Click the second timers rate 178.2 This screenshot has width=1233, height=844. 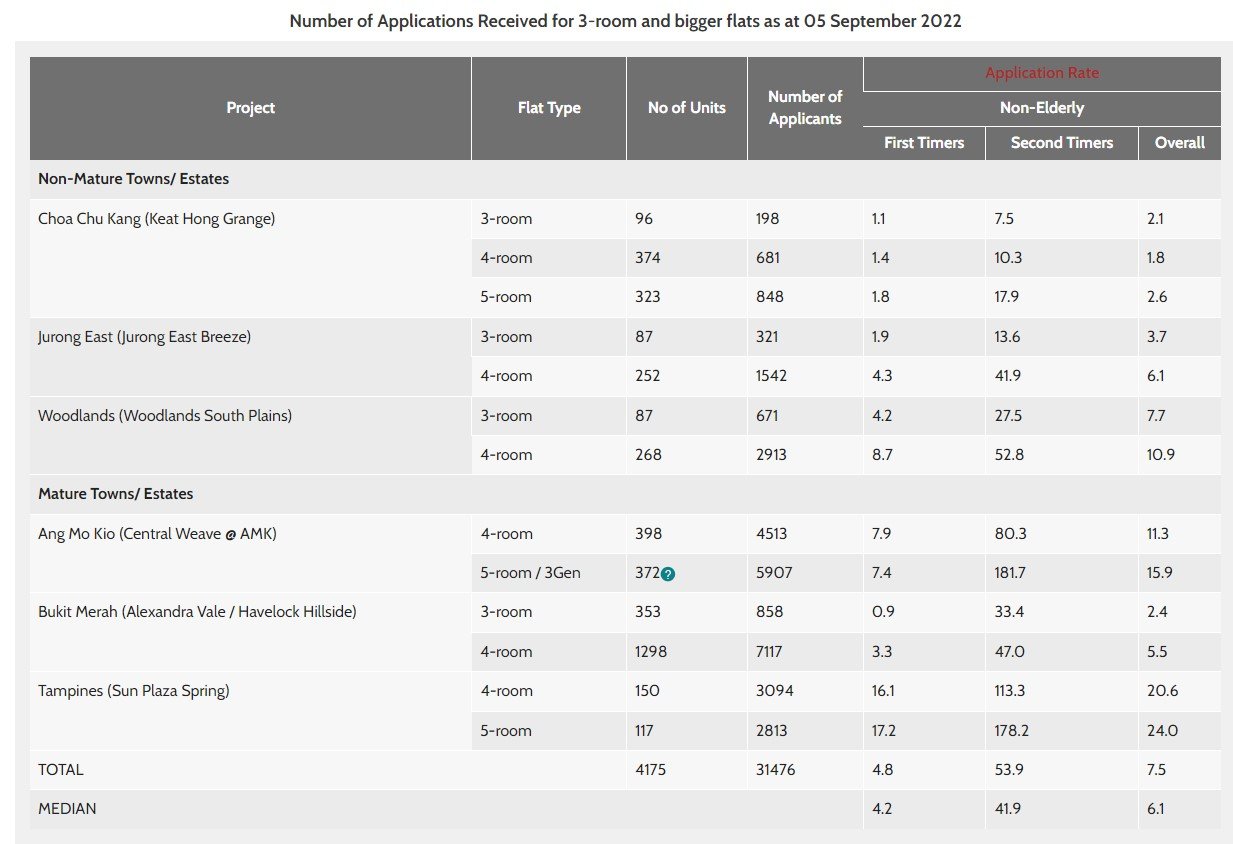(1011, 731)
